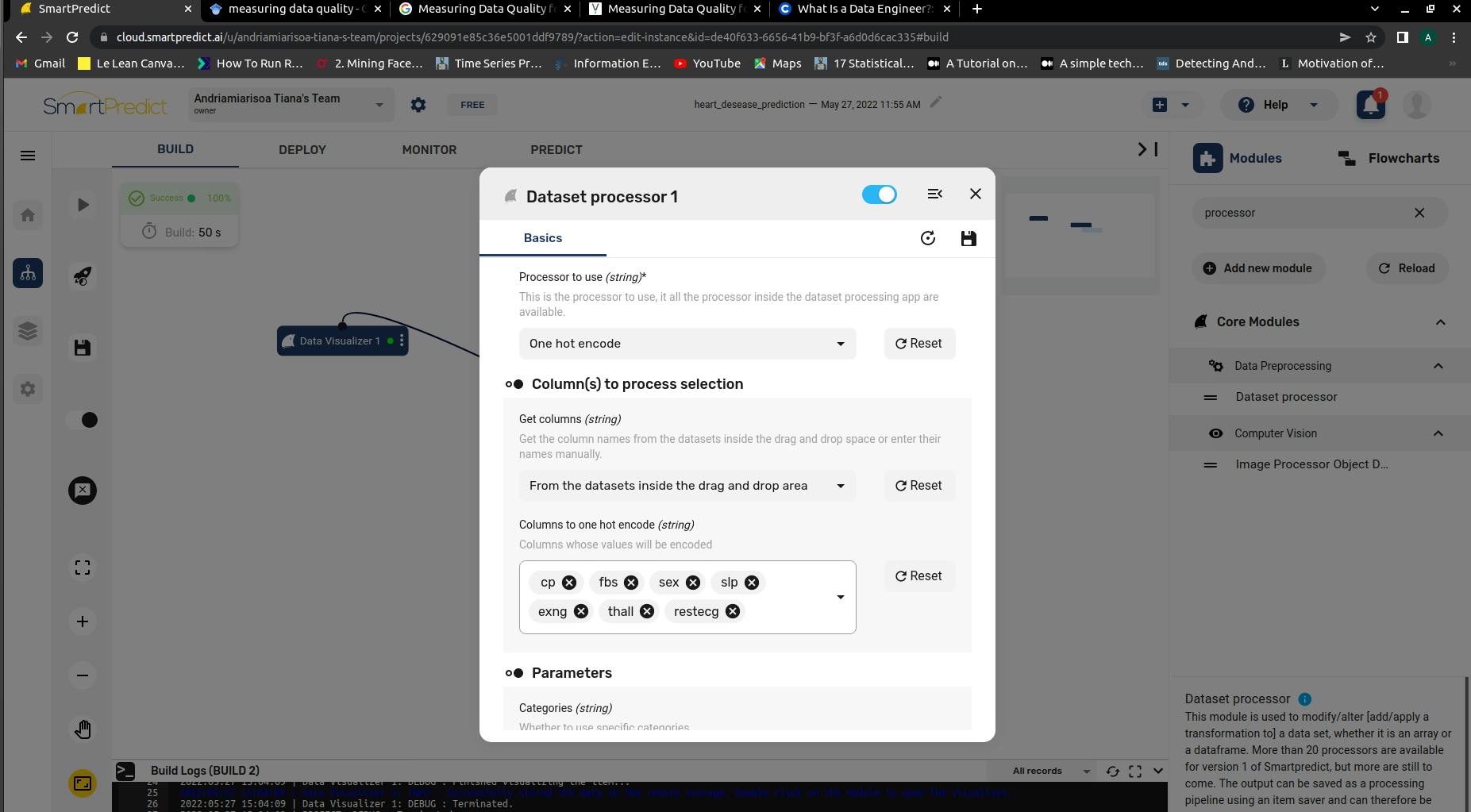Clear the processor search field

1419,213
